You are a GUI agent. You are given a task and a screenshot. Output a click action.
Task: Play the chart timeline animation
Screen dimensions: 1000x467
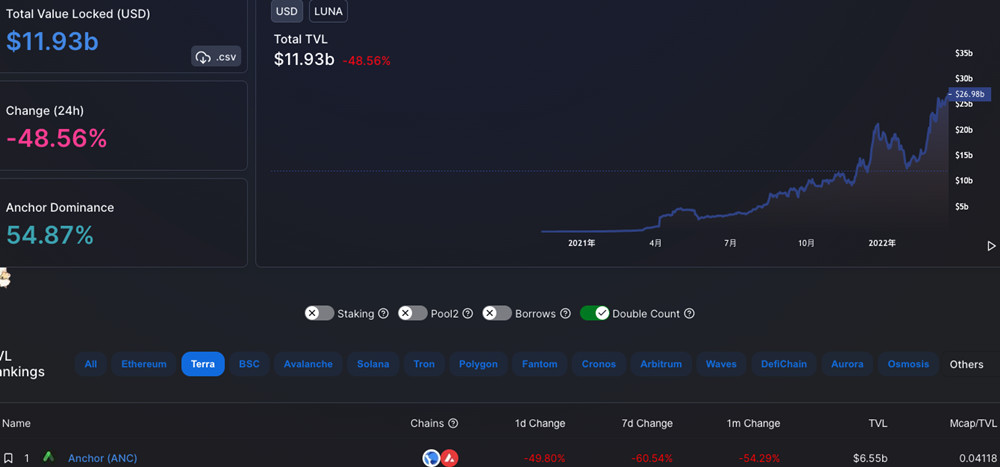(x=991, y=246)
